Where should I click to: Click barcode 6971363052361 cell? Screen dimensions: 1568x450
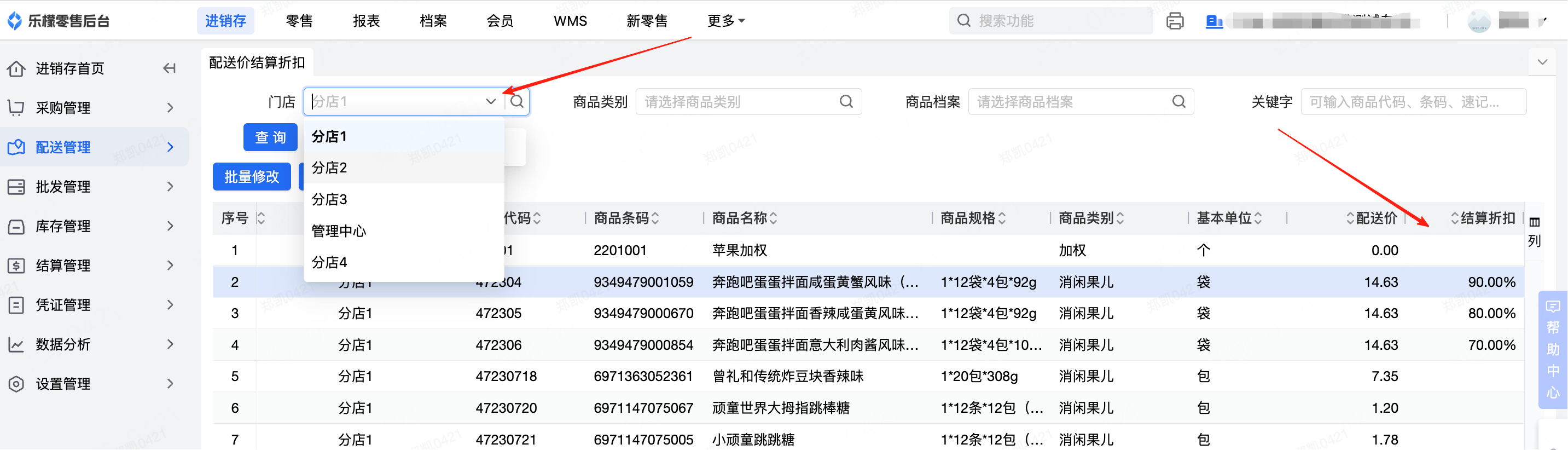coord(643,376)
